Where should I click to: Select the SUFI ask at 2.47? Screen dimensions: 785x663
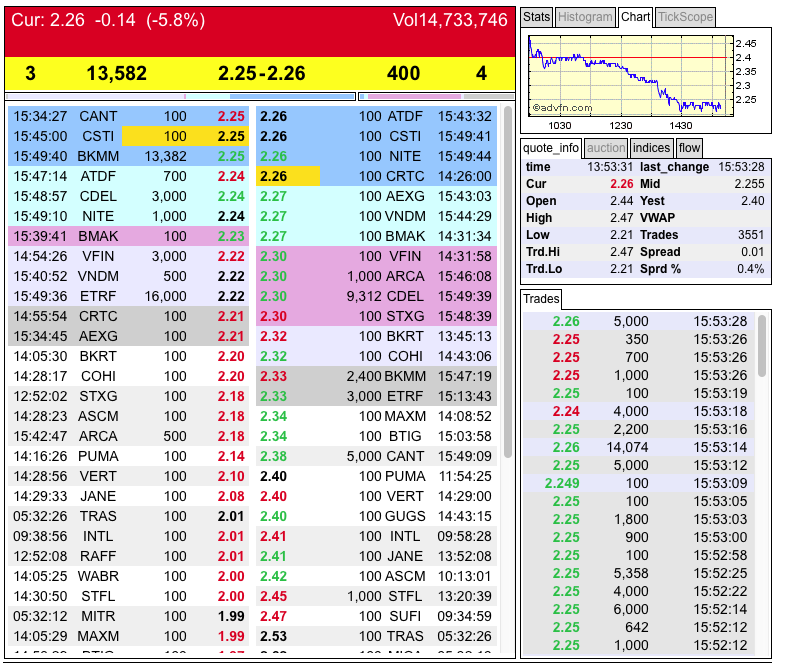point(376,616)
